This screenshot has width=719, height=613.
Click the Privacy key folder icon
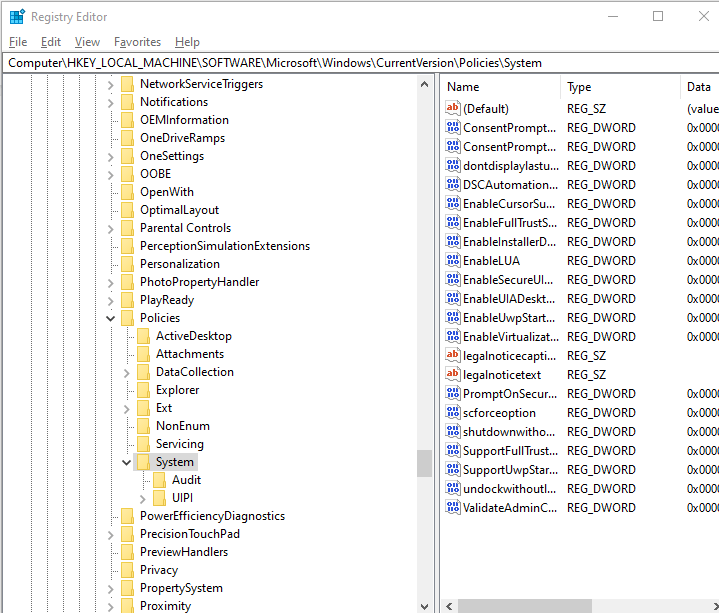coord(127,569)
